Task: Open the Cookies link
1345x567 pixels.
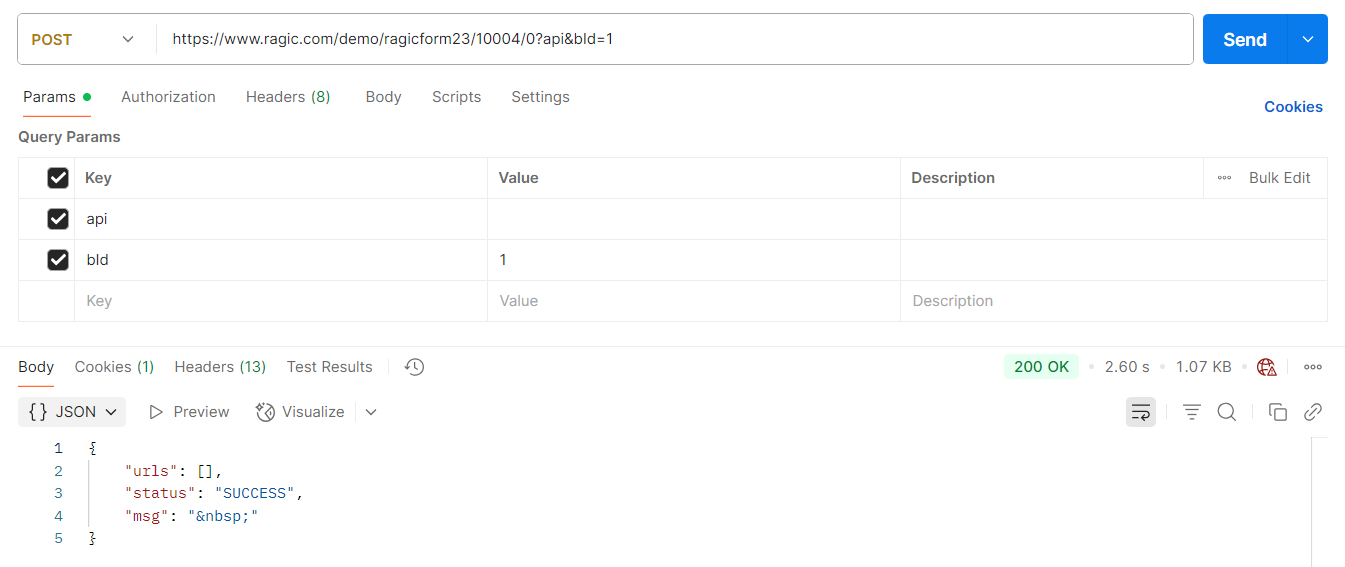Action: 1293,107
